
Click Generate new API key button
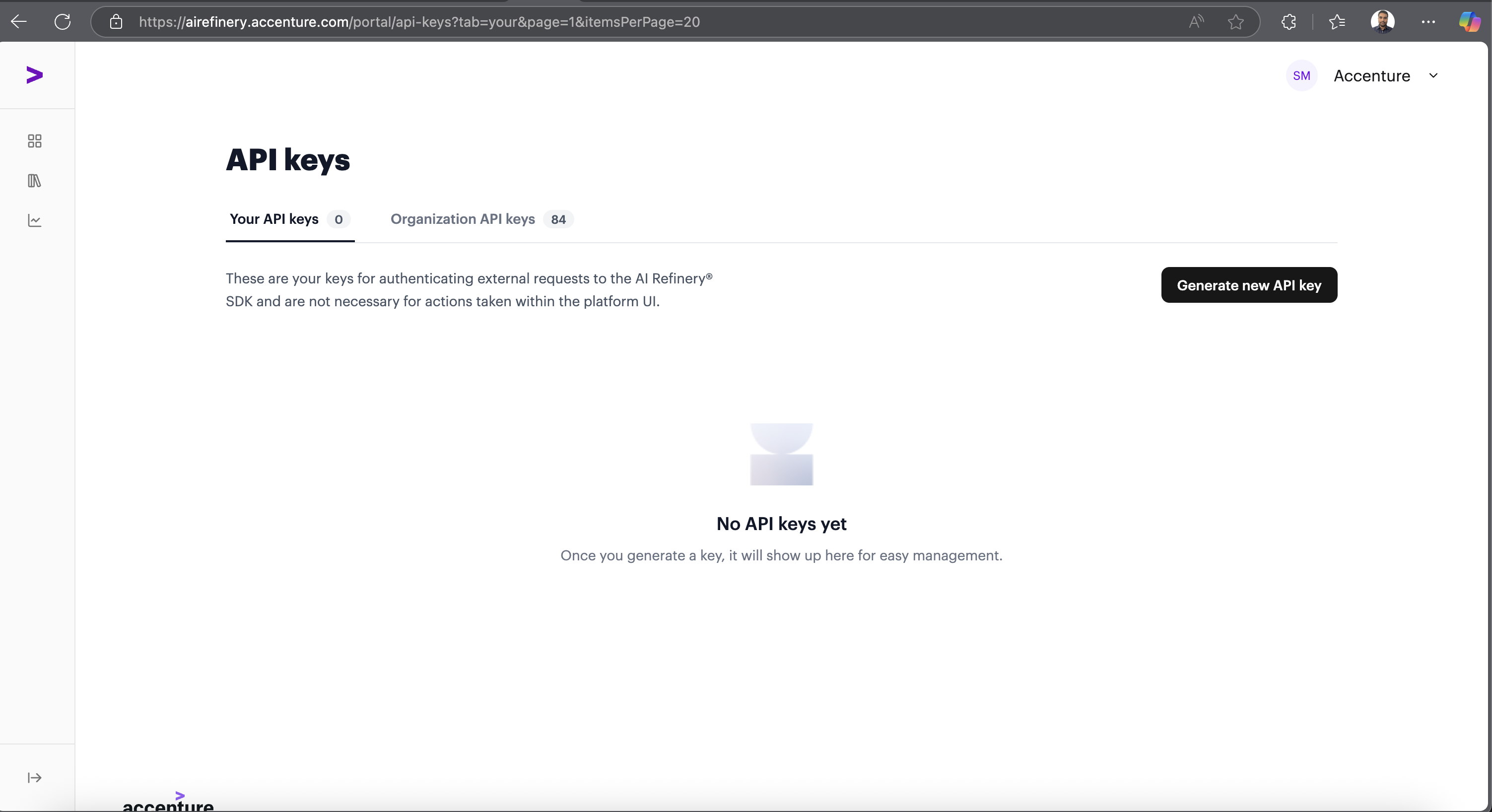coord(1249,285)
